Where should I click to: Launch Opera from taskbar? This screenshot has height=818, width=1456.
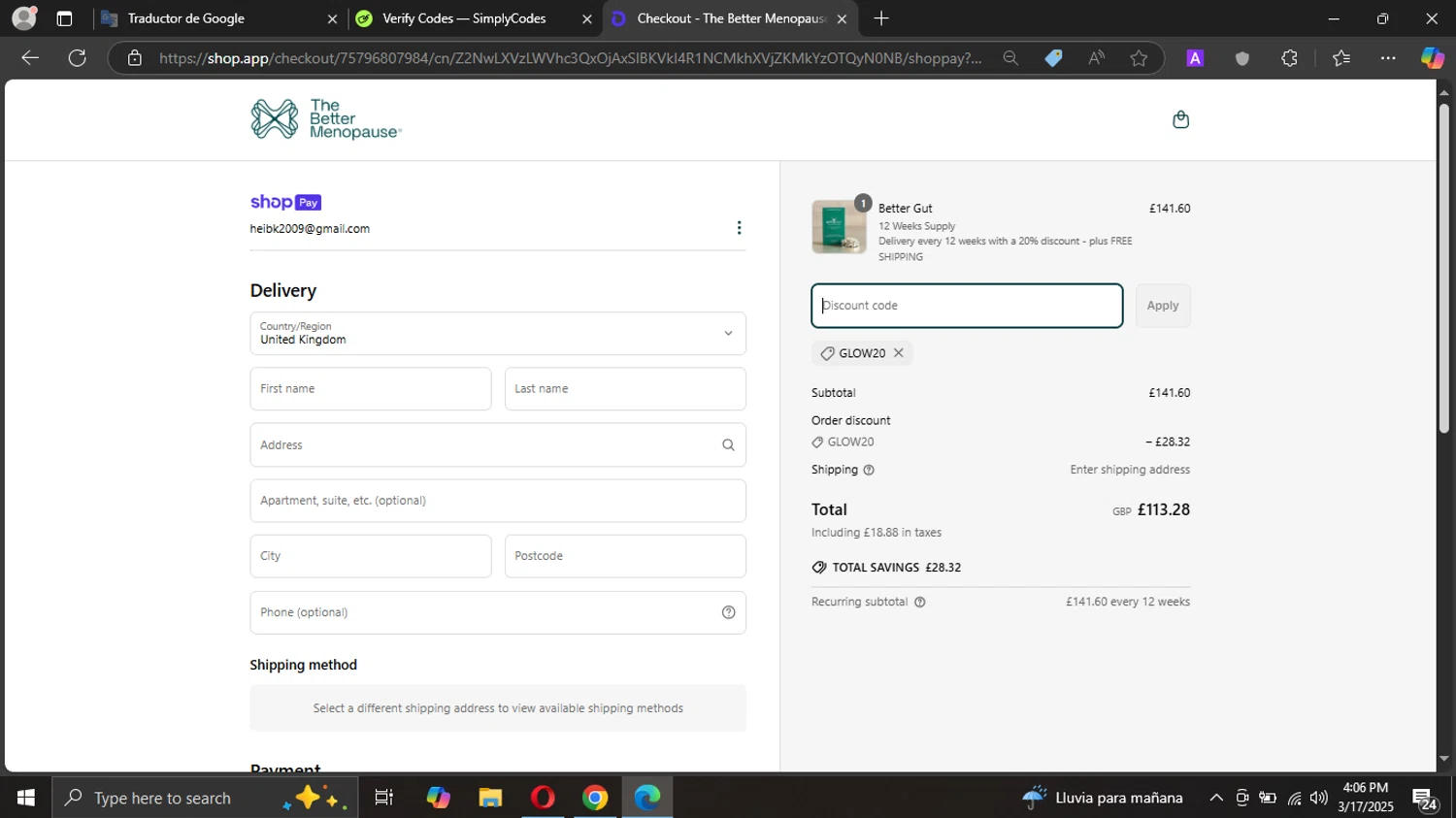point(543,798)
